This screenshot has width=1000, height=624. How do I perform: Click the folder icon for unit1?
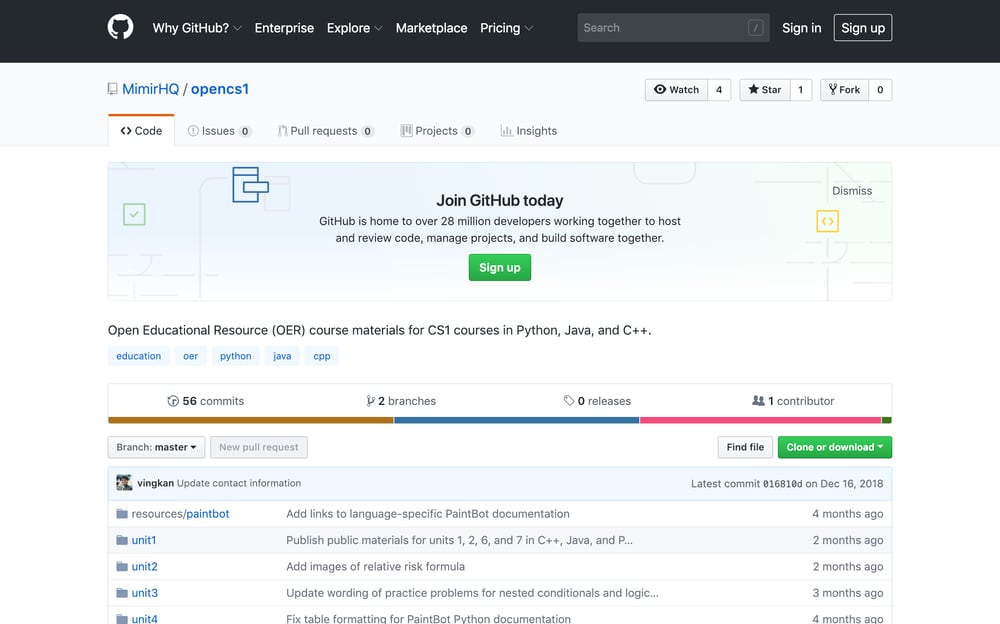(122, 540)
